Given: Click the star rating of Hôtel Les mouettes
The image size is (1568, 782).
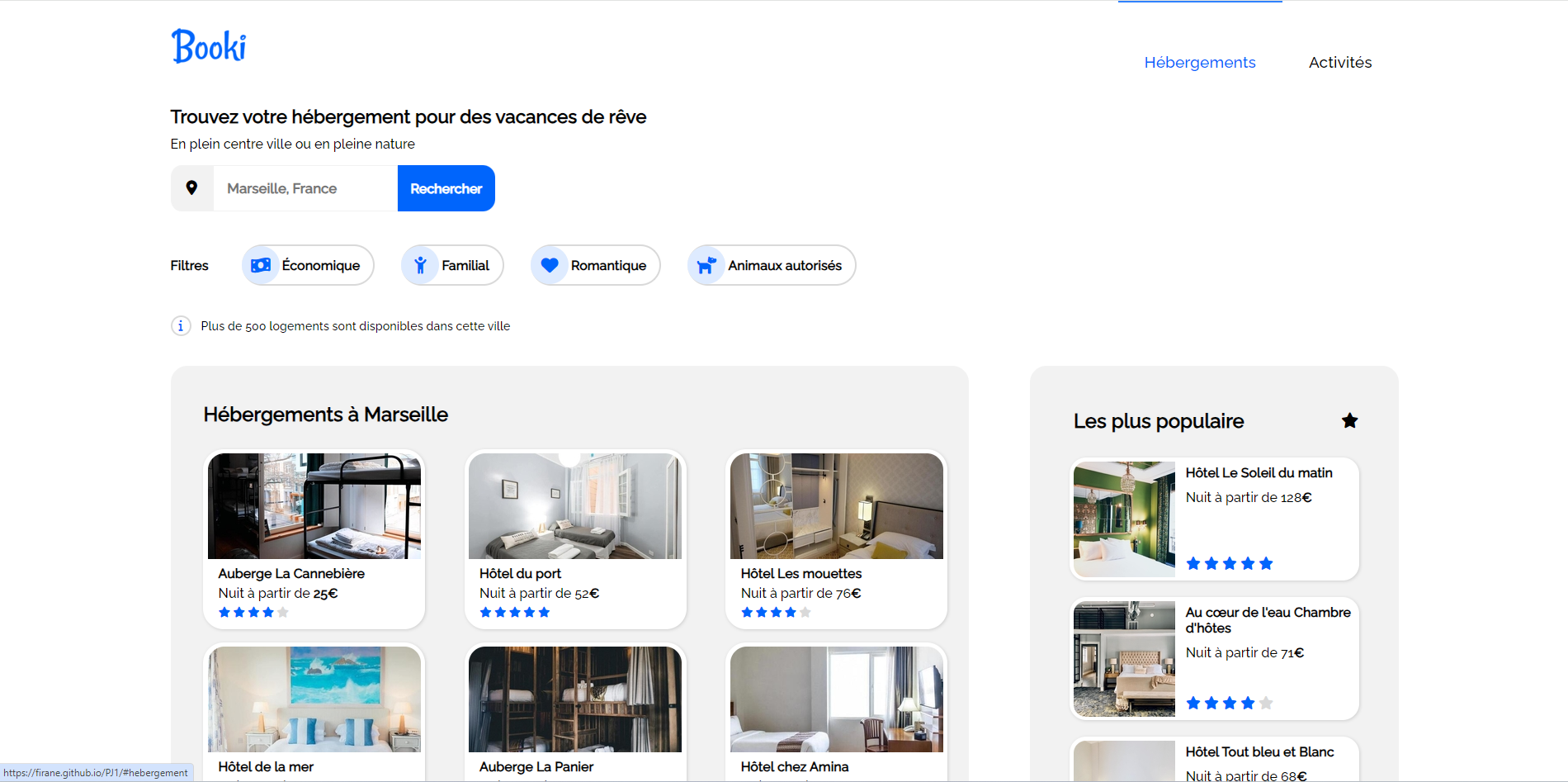Looking at the screenshot, I should 776,613.
